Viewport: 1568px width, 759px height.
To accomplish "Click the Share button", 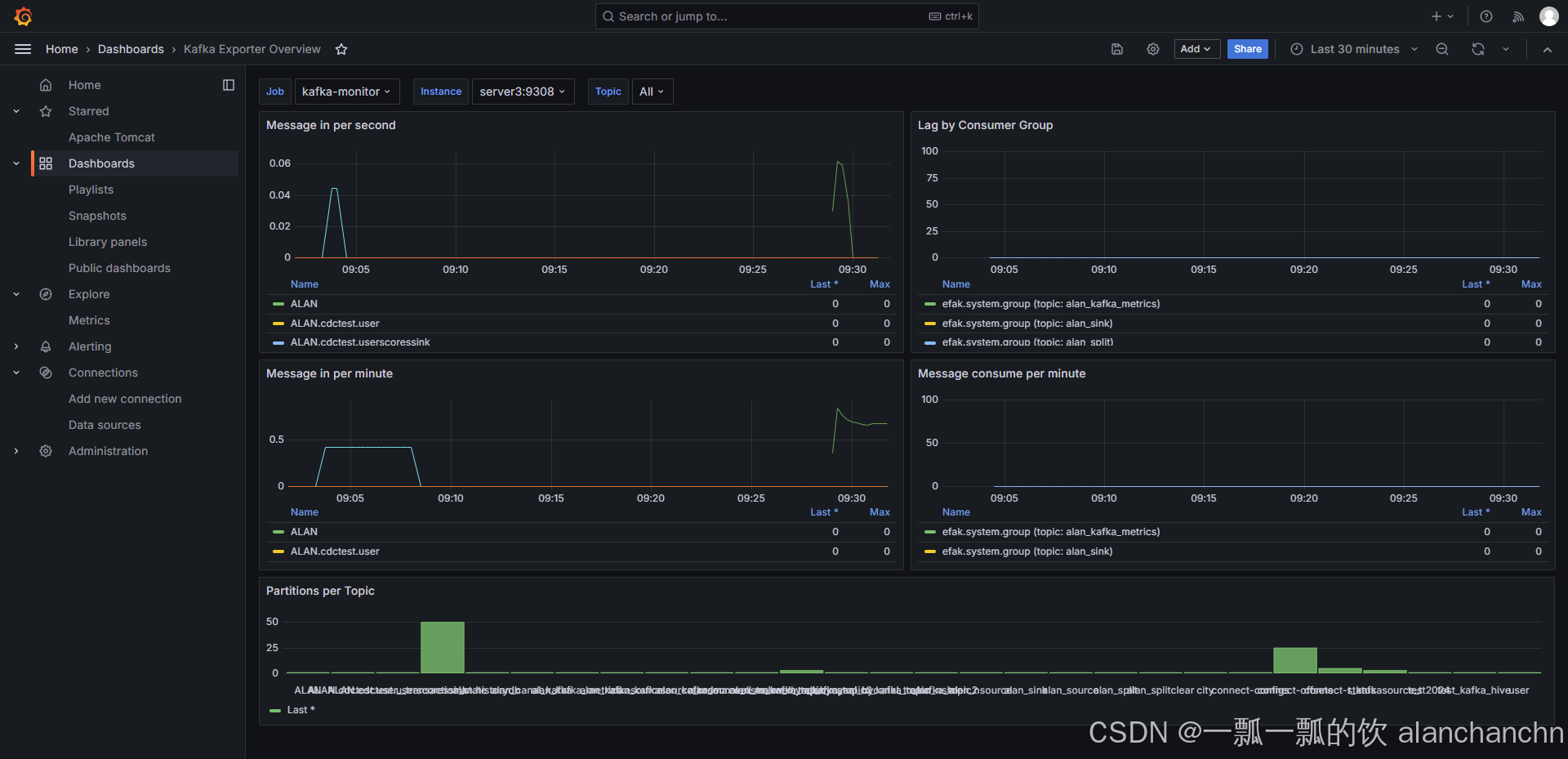I will click(1247, 49).
